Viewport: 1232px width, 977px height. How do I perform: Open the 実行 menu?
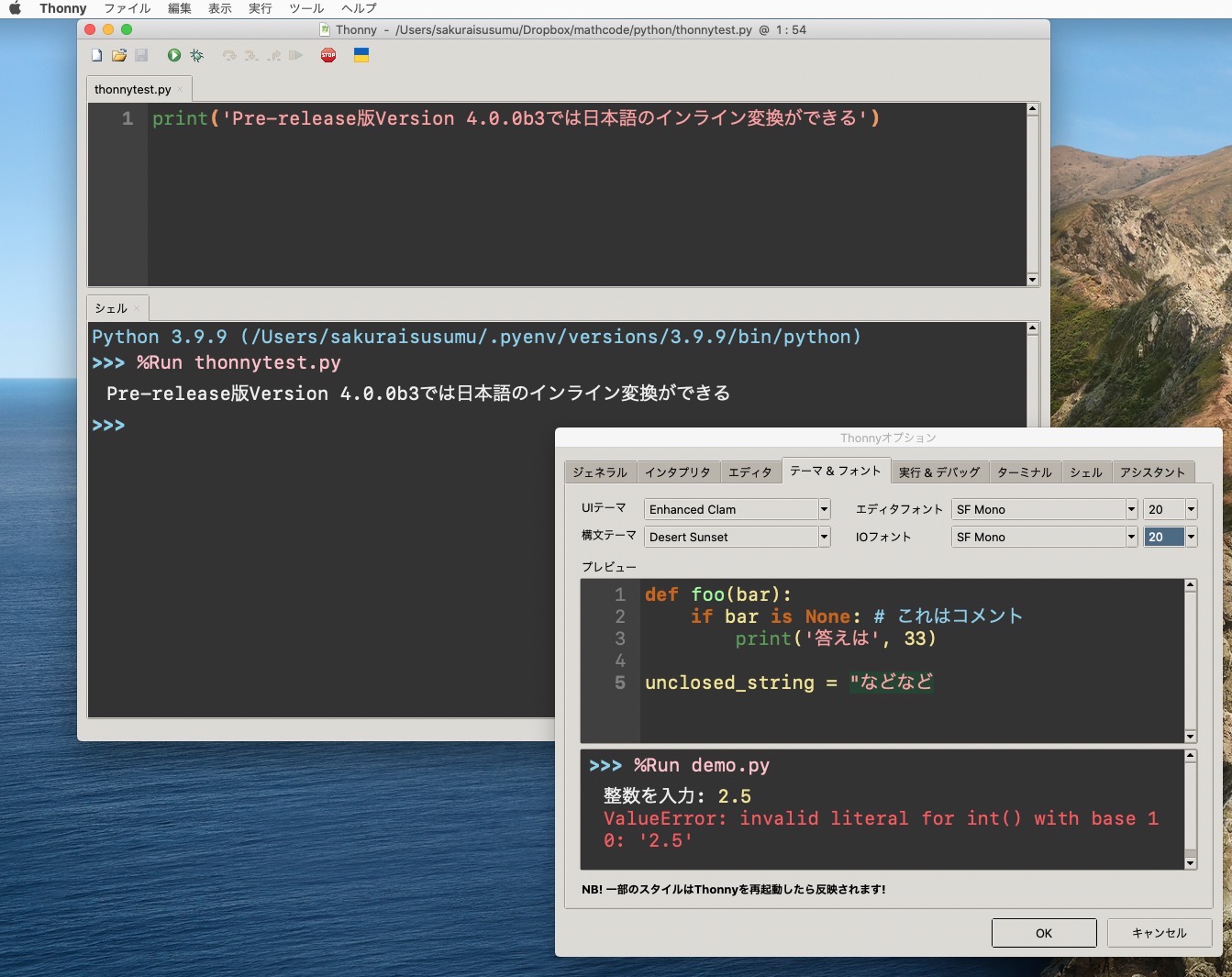click(261, 8)
